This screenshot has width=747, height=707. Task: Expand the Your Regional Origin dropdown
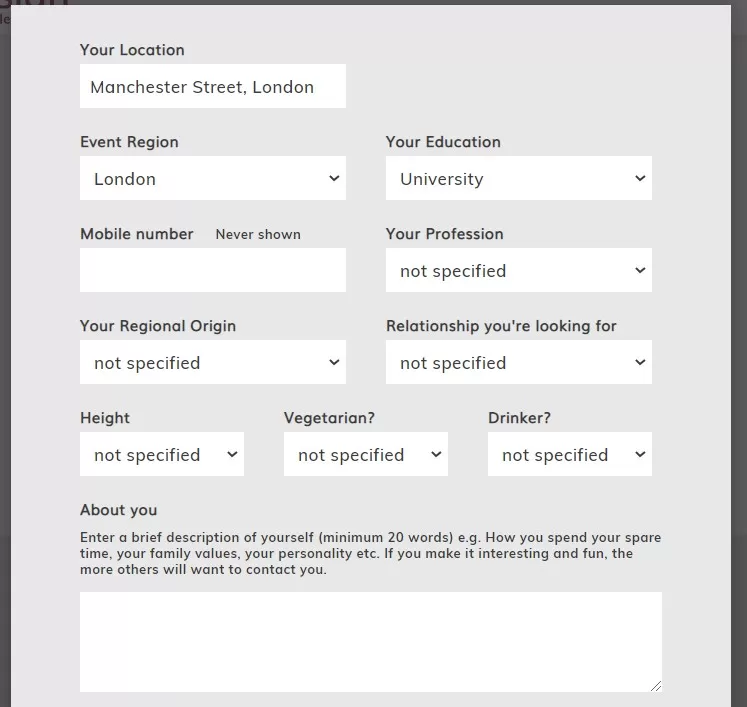[x=212, y=363]
